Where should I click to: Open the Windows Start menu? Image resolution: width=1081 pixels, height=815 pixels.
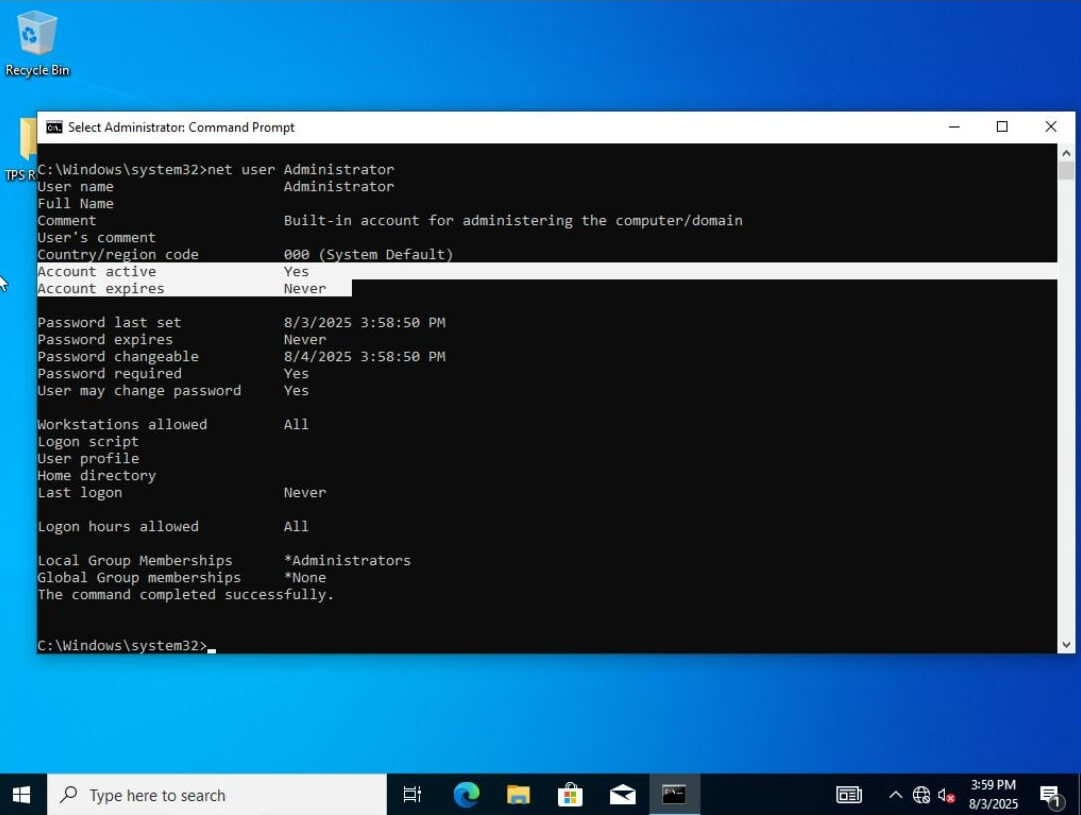pyautogui.click(x=21, y=795)
